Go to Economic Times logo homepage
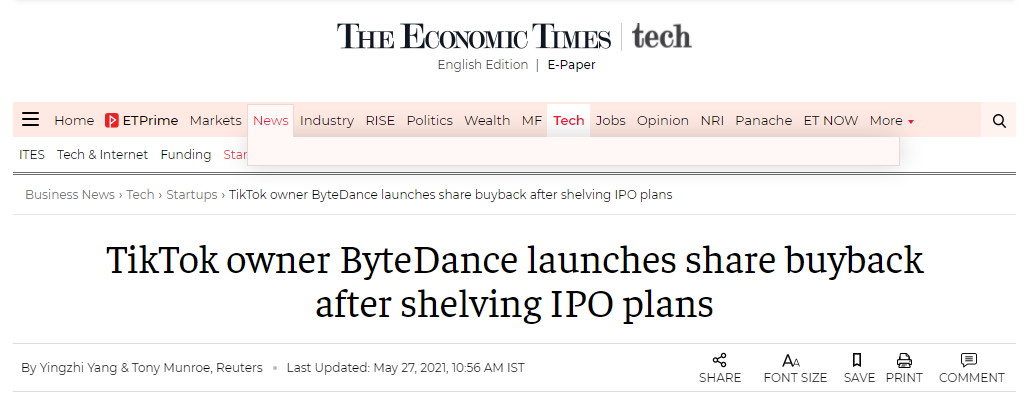Image resolution: width=1027 pixels, height=399 pixels. pyautogui.click(x=474, y=37)
